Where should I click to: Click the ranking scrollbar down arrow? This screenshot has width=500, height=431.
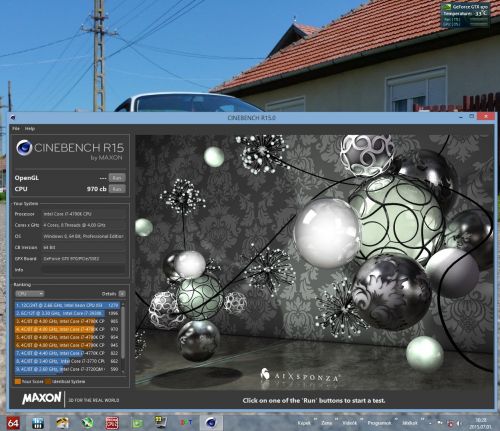tap(123, 371)
